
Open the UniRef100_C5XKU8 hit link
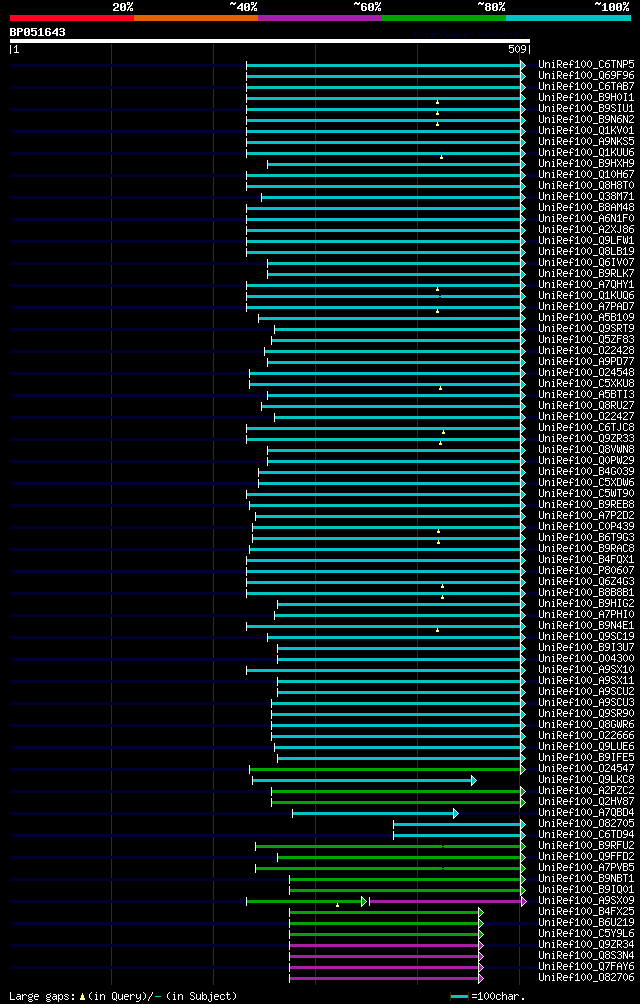point(586,384)
